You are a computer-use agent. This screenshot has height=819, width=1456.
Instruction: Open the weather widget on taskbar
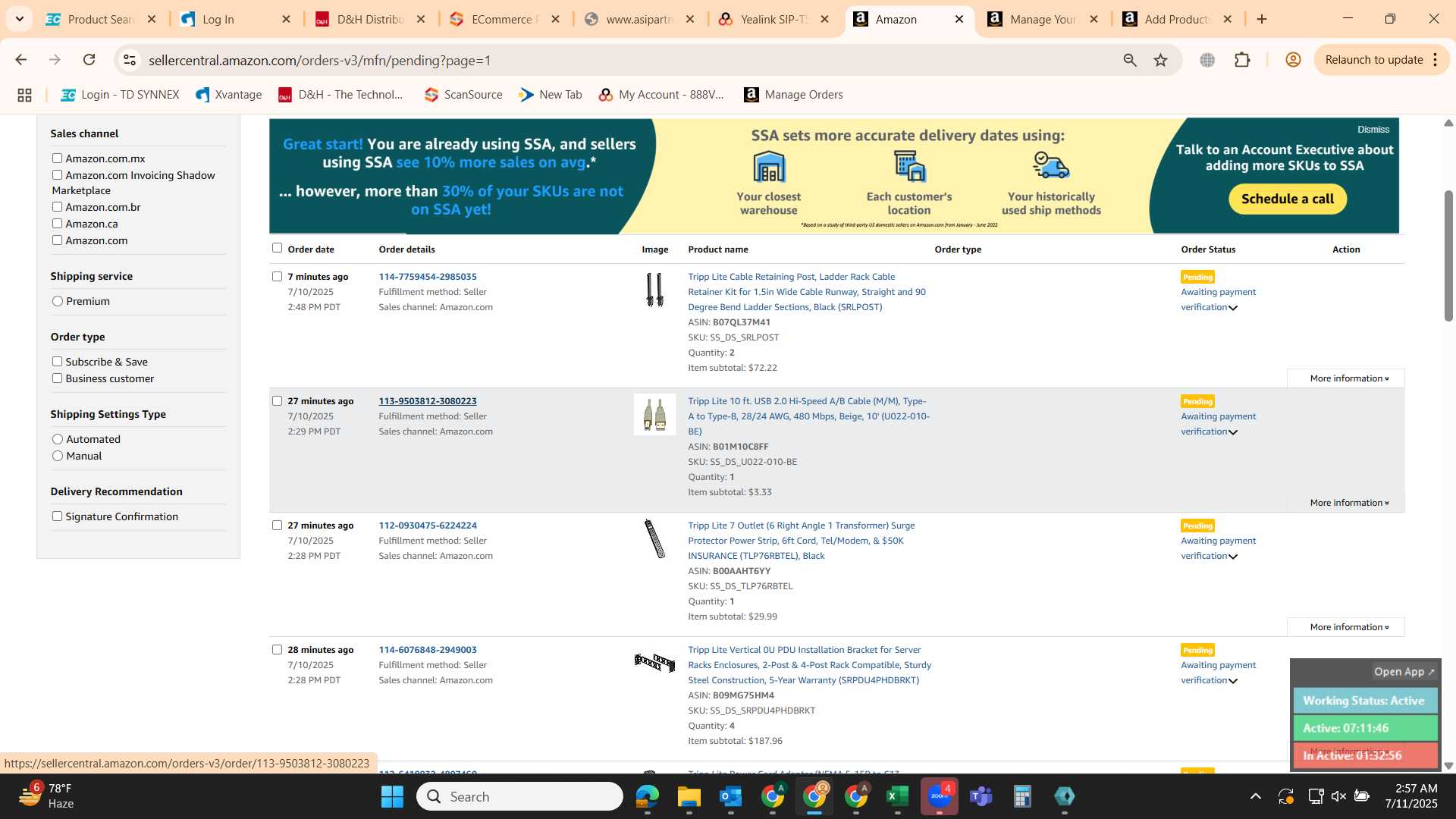click(x=45, y=796)
